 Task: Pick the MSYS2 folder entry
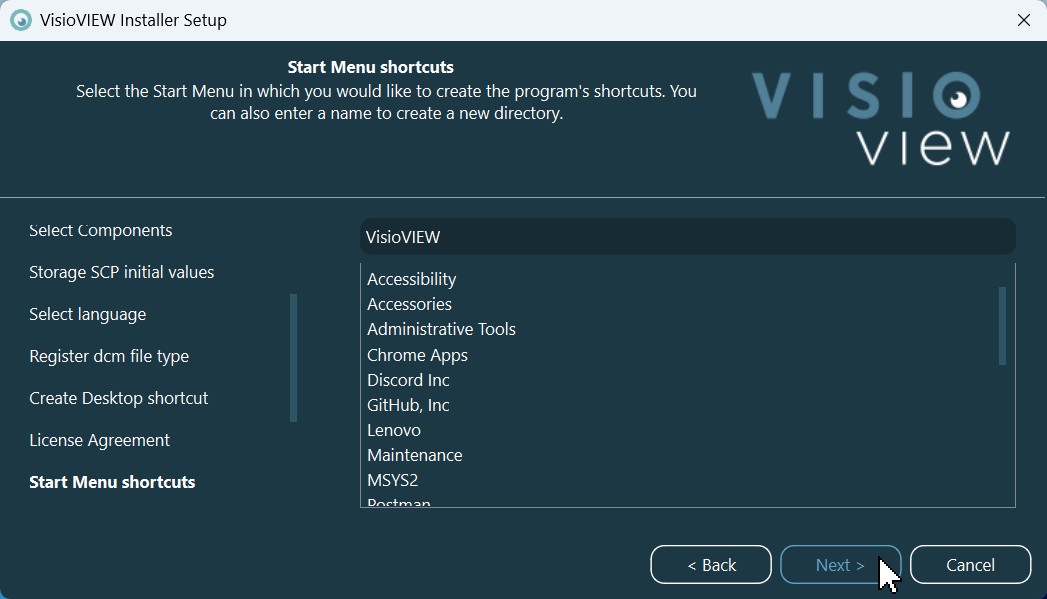point(392,480)
